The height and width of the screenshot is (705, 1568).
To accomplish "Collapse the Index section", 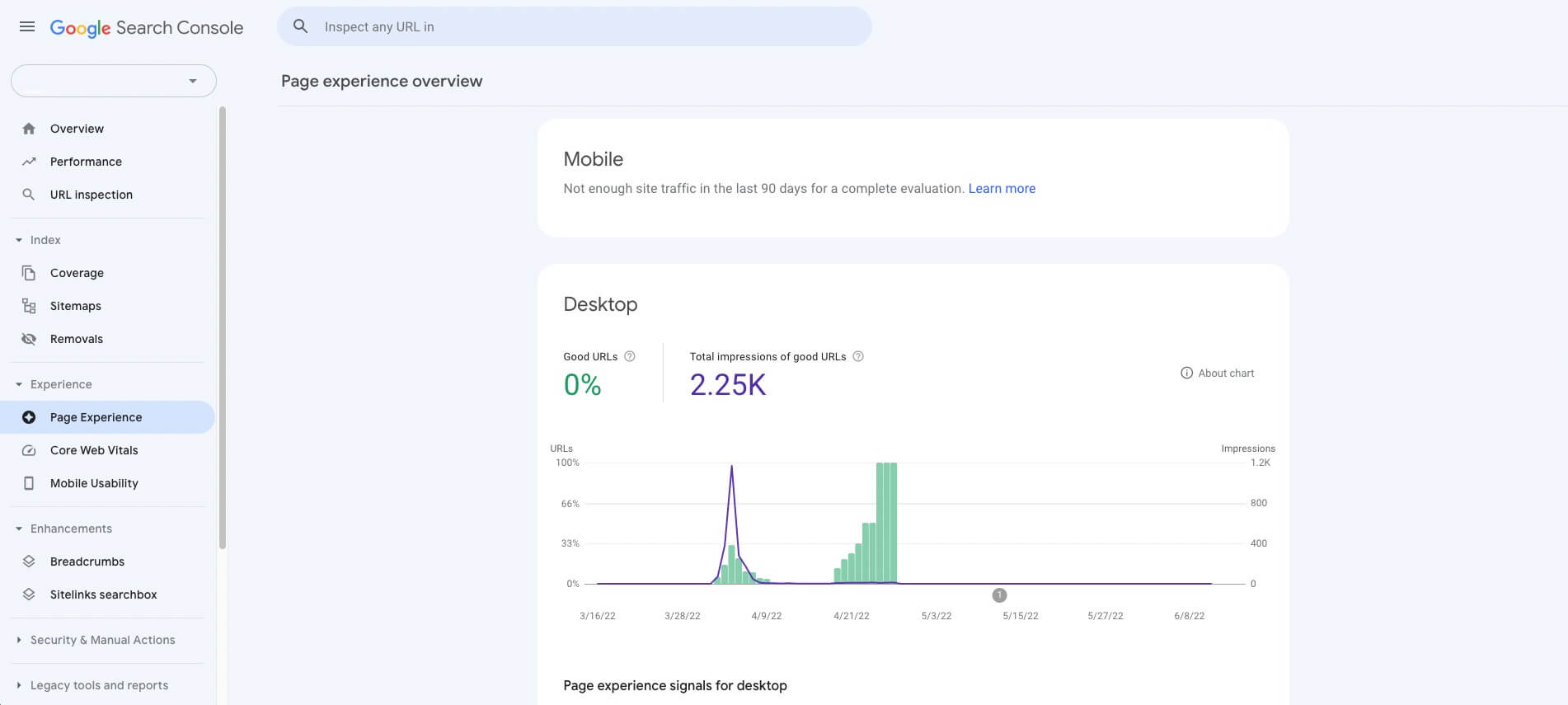I will 19,240.
